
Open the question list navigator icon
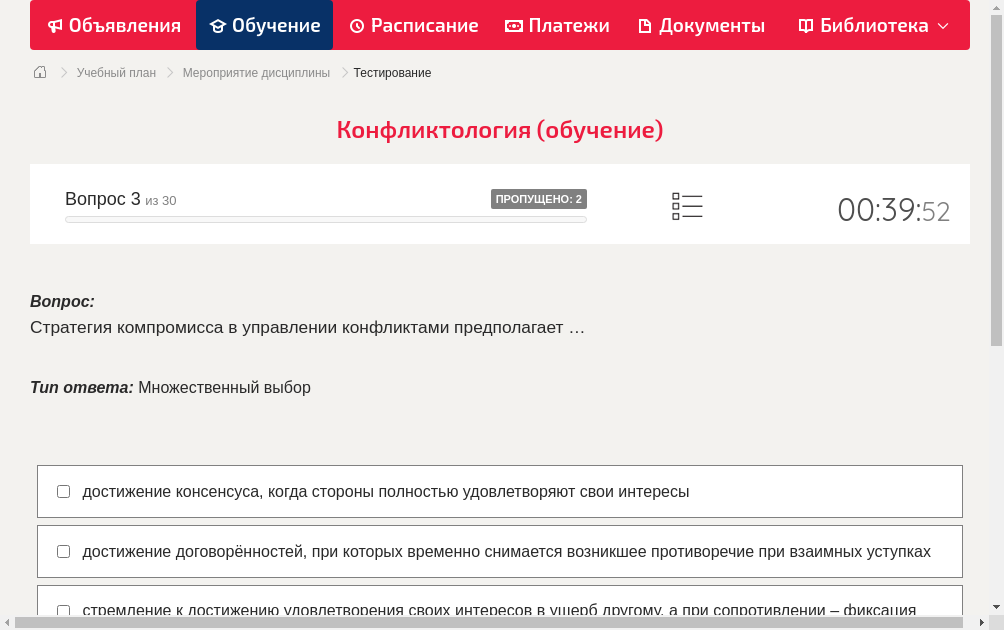687,205
